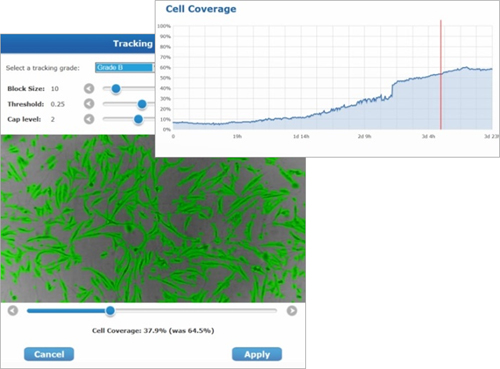The image size is (500, 369).
Task: Click the 50% label on the chart y-axis
Action: tap(165, 78)
